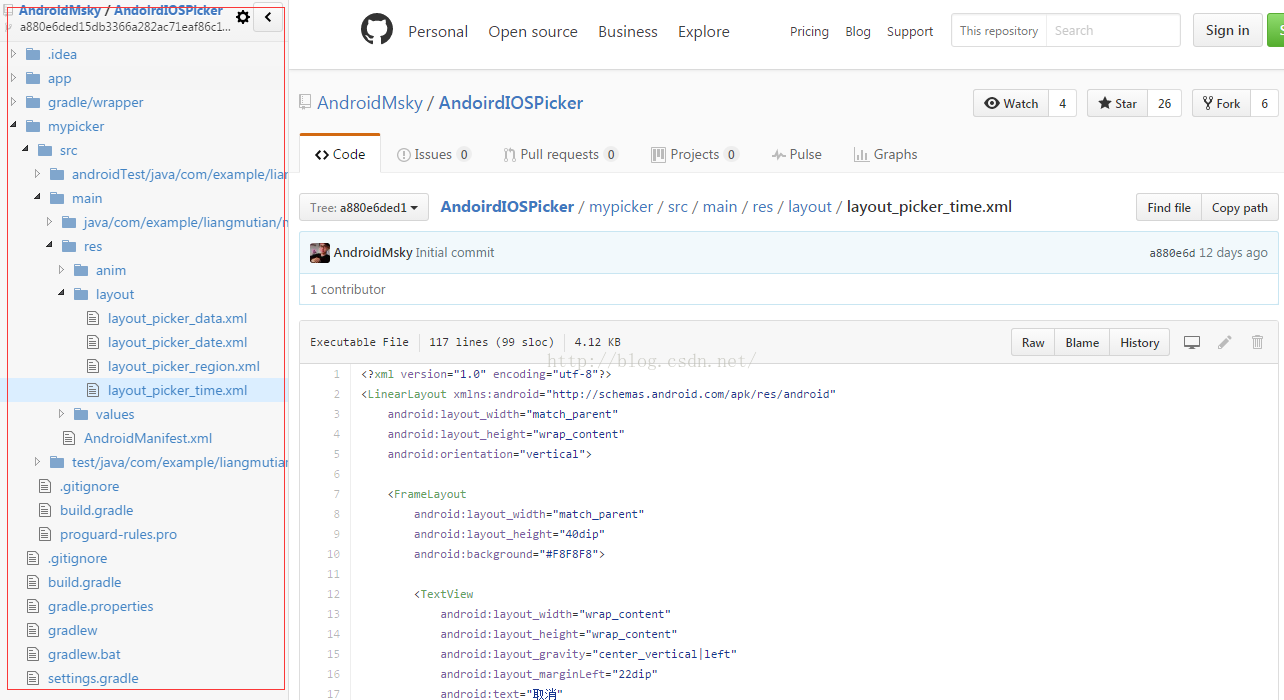Screen dimensions: 1284x700
Task: Click the pencil edit file icon
Action: [1225, 342]
